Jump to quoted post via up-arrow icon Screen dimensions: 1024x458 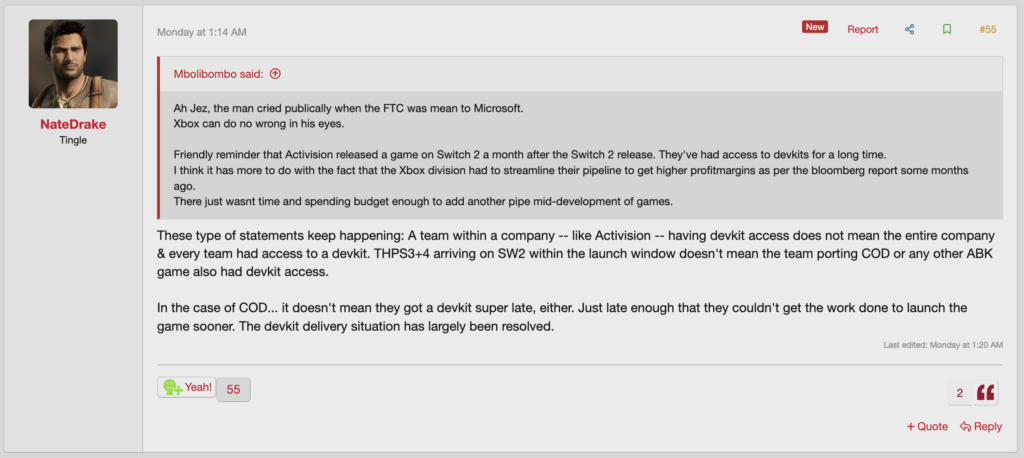(275, 73)
